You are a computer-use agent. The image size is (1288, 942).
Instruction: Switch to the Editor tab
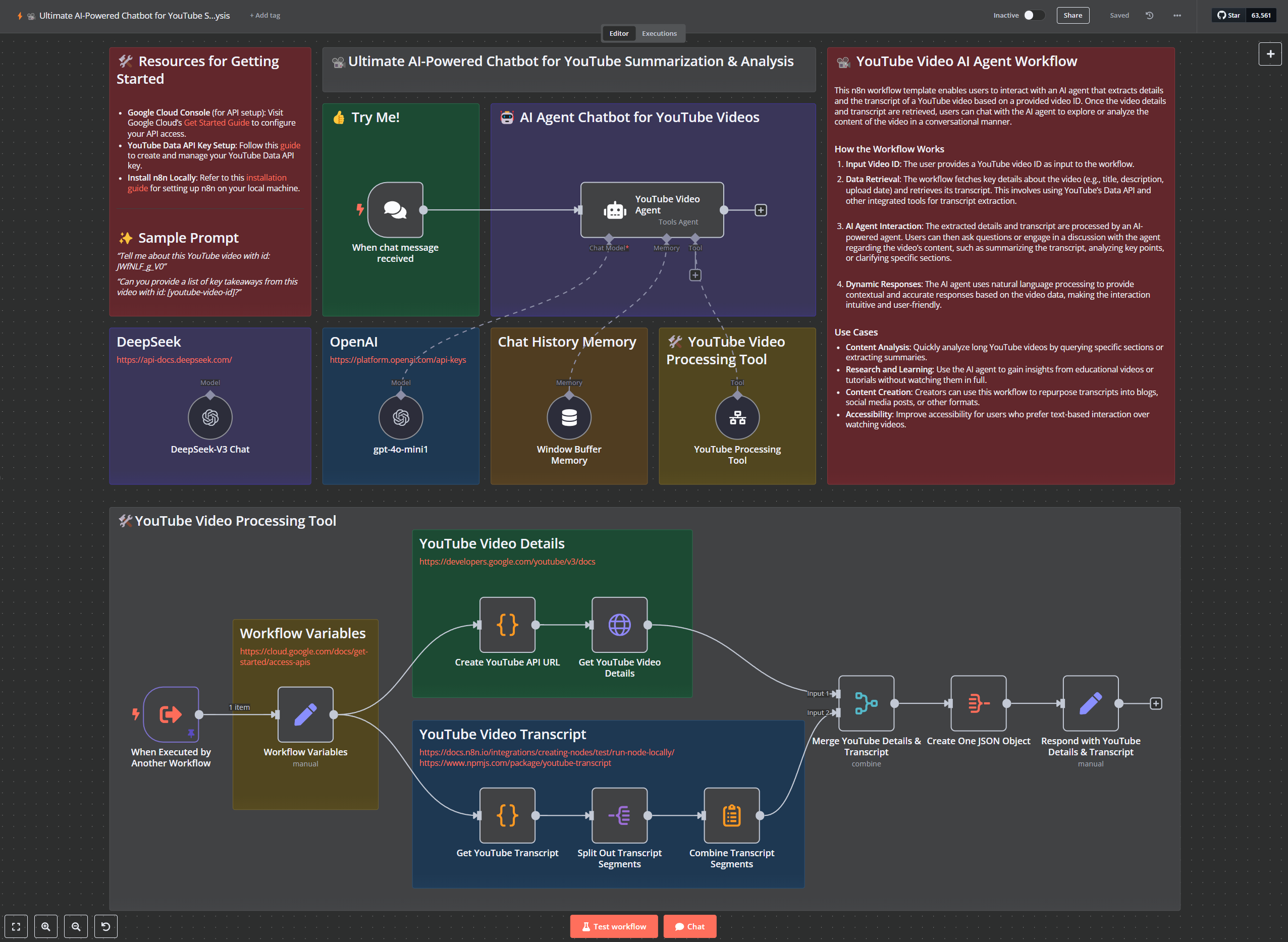[618, 33]
